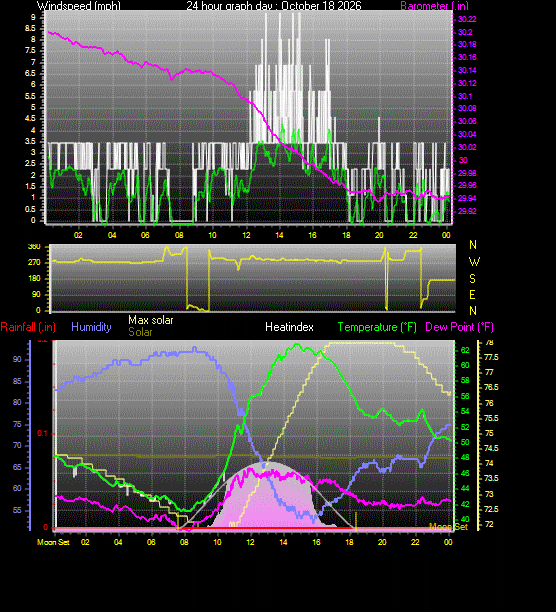Select the '29.94' barometer axis value

tap(467, 199)
